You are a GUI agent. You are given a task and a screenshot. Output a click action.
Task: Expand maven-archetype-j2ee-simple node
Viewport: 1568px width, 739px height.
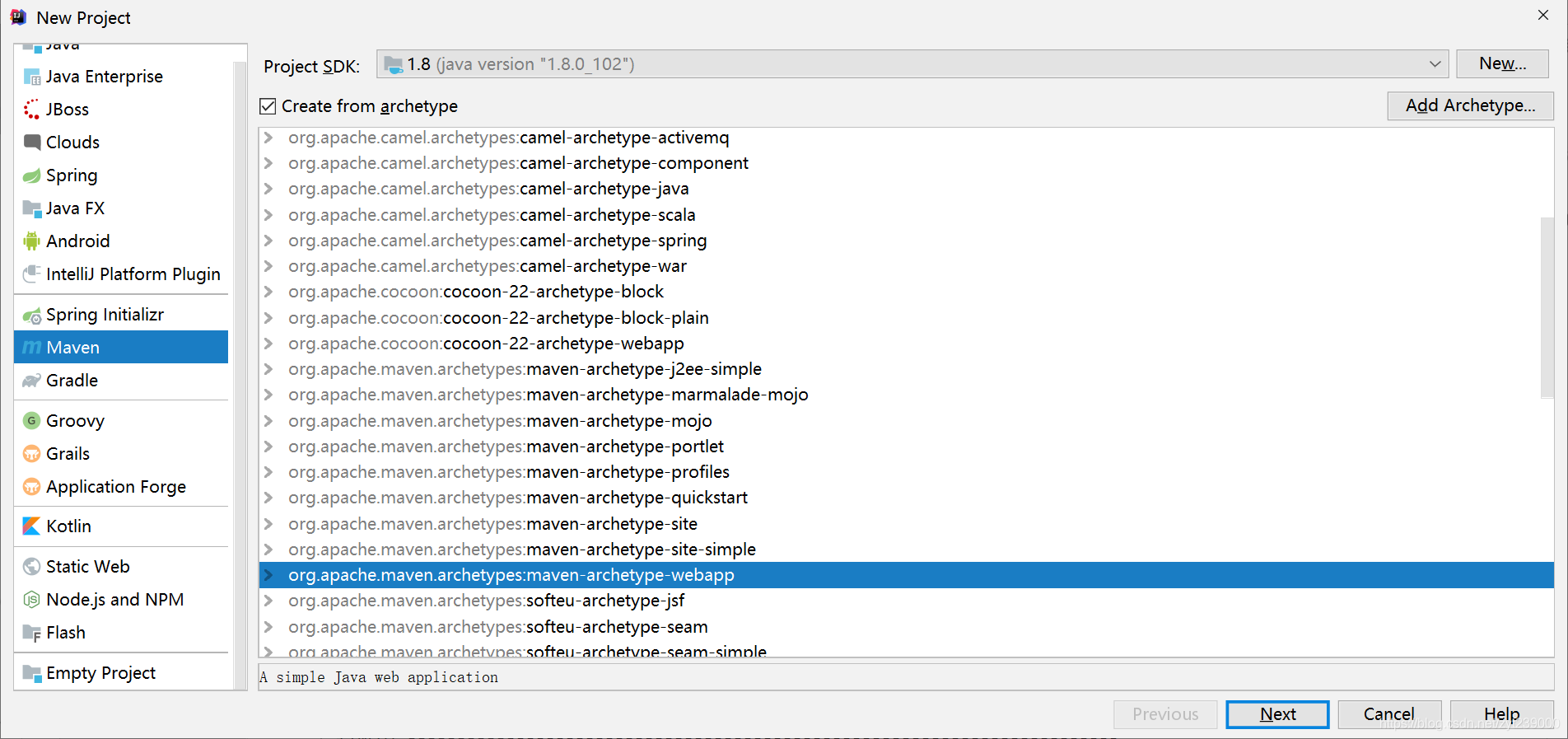(268, 369)
